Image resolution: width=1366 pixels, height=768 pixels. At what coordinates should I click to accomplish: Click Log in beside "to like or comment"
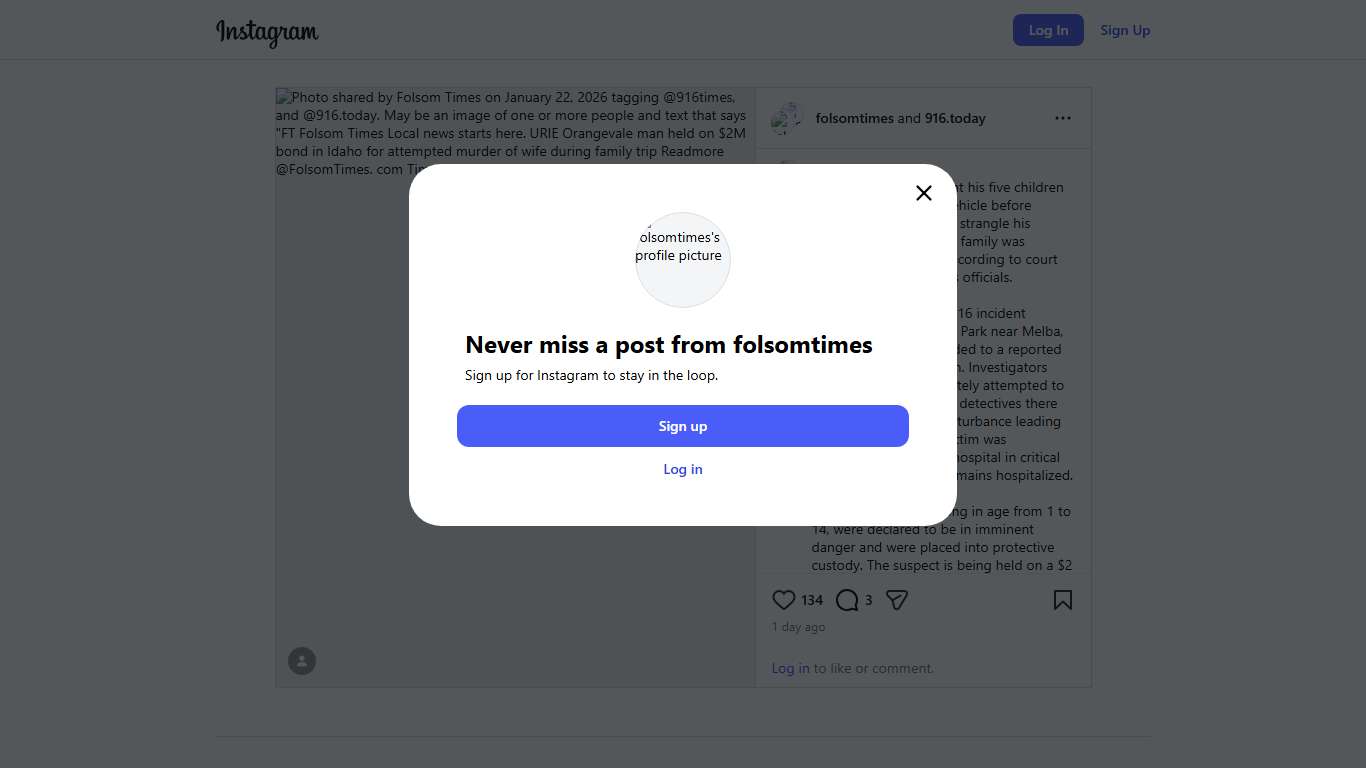[x=790, y=668]
